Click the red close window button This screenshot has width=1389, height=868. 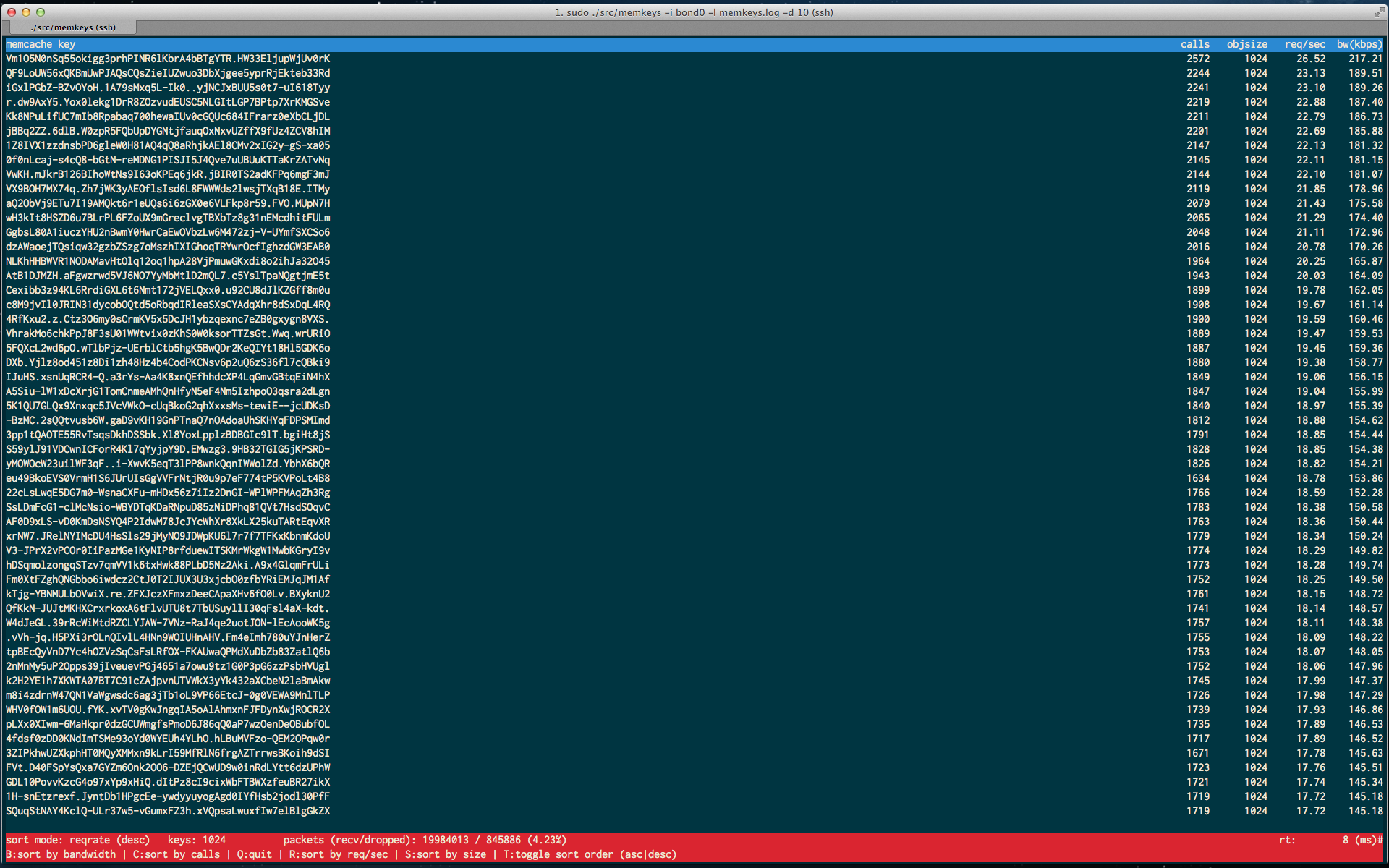12,12
